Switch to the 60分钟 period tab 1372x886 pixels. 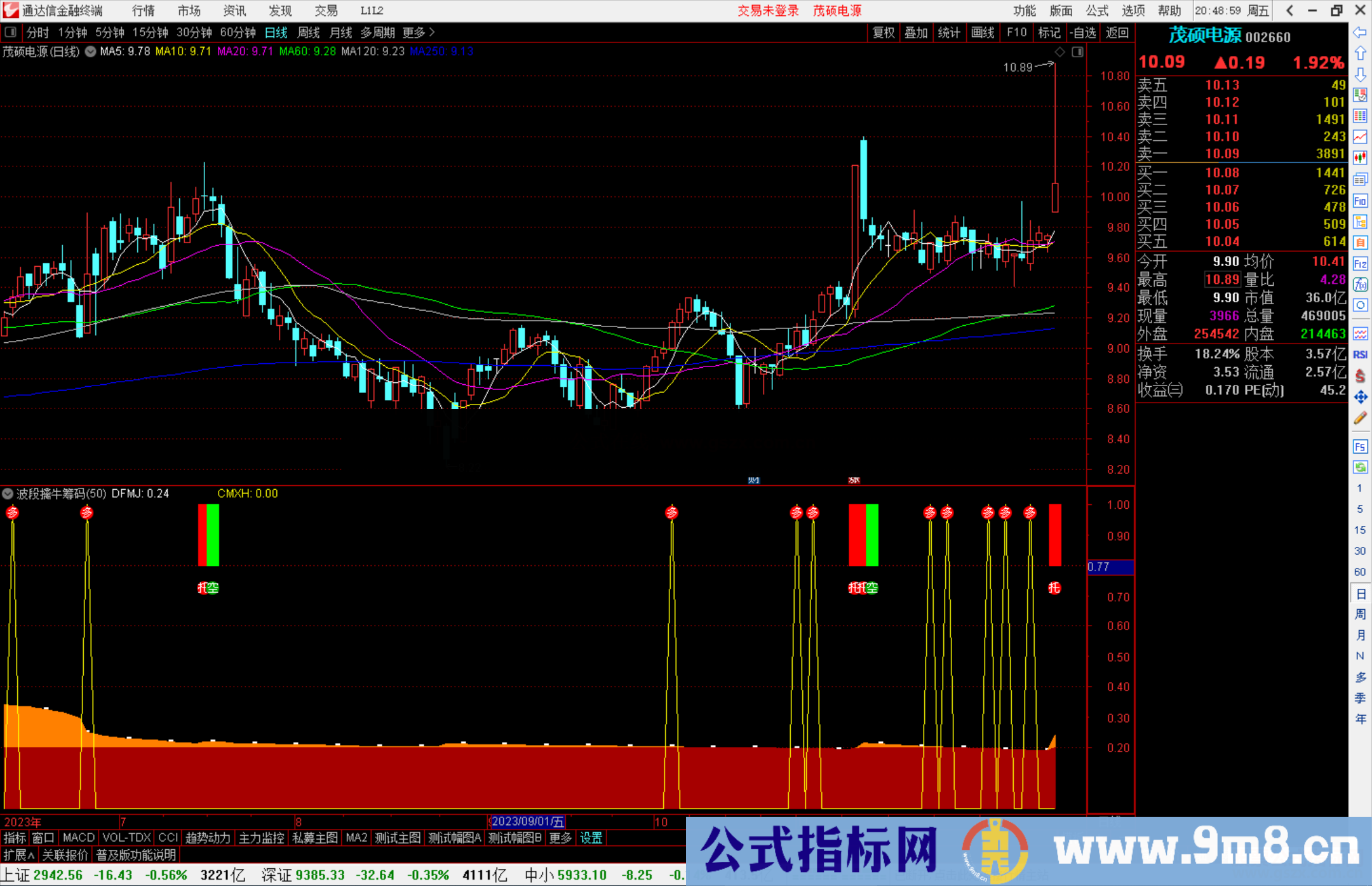[x=238, y=32]
